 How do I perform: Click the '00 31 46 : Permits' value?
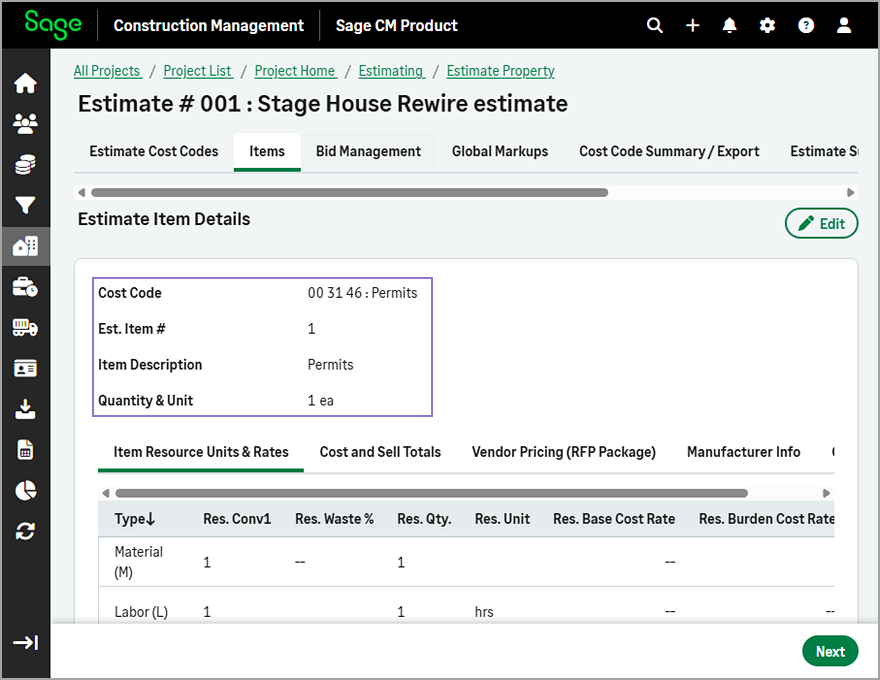pos(363,293)
